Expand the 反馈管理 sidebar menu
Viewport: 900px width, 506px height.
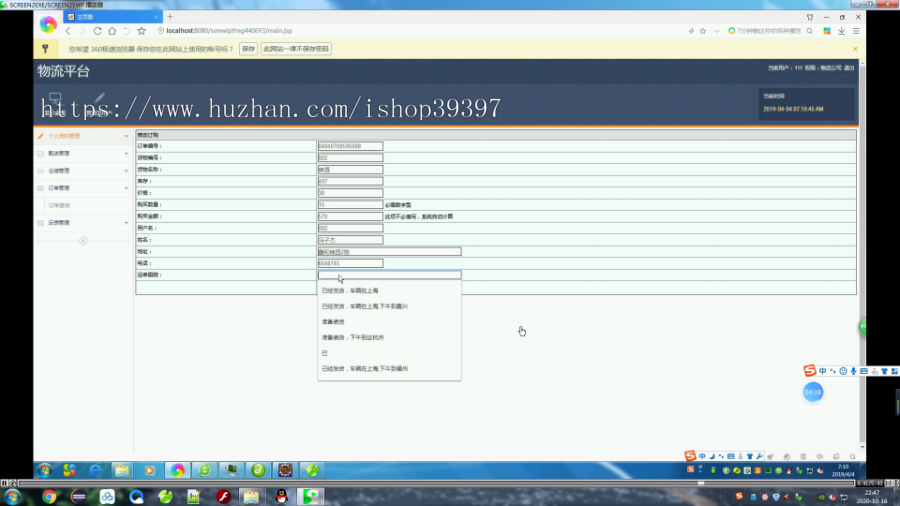click(x=82, y=223)
